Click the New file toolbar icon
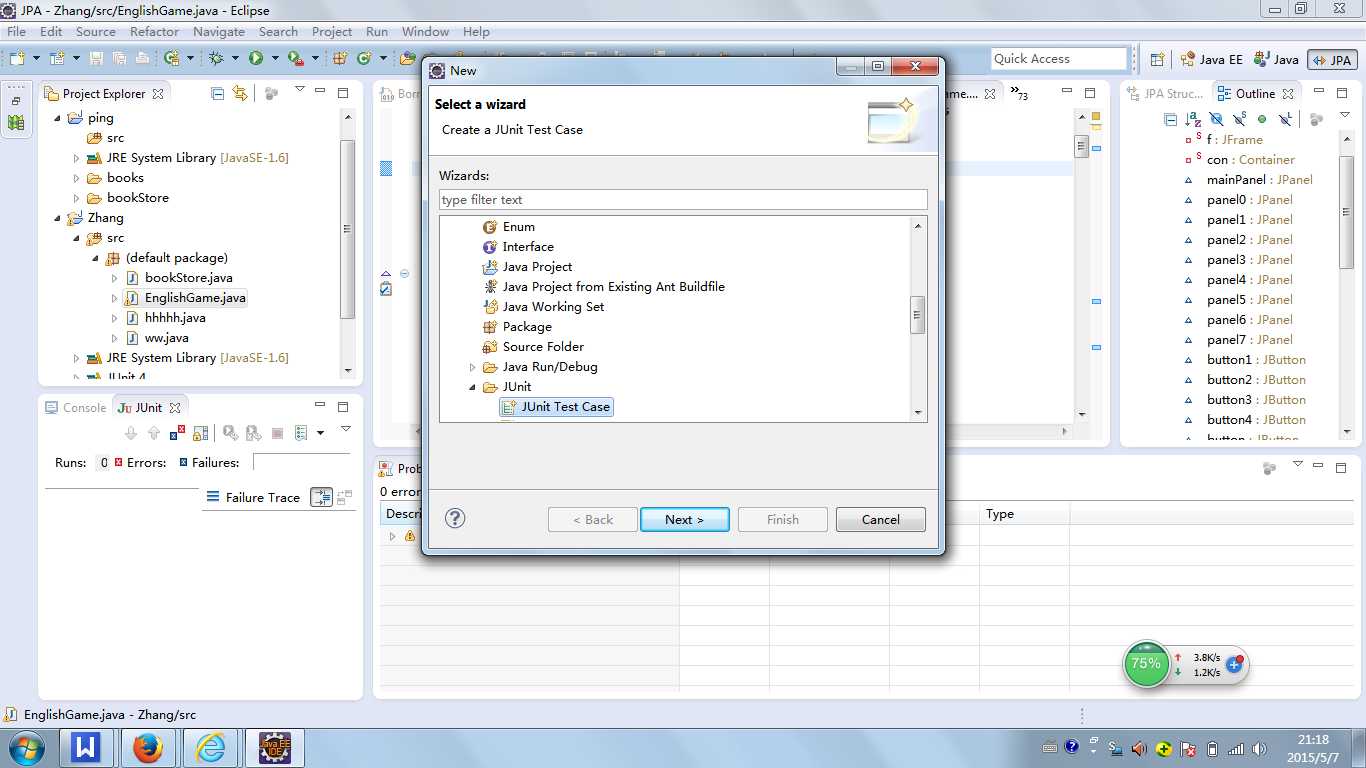 pos(17,59)
